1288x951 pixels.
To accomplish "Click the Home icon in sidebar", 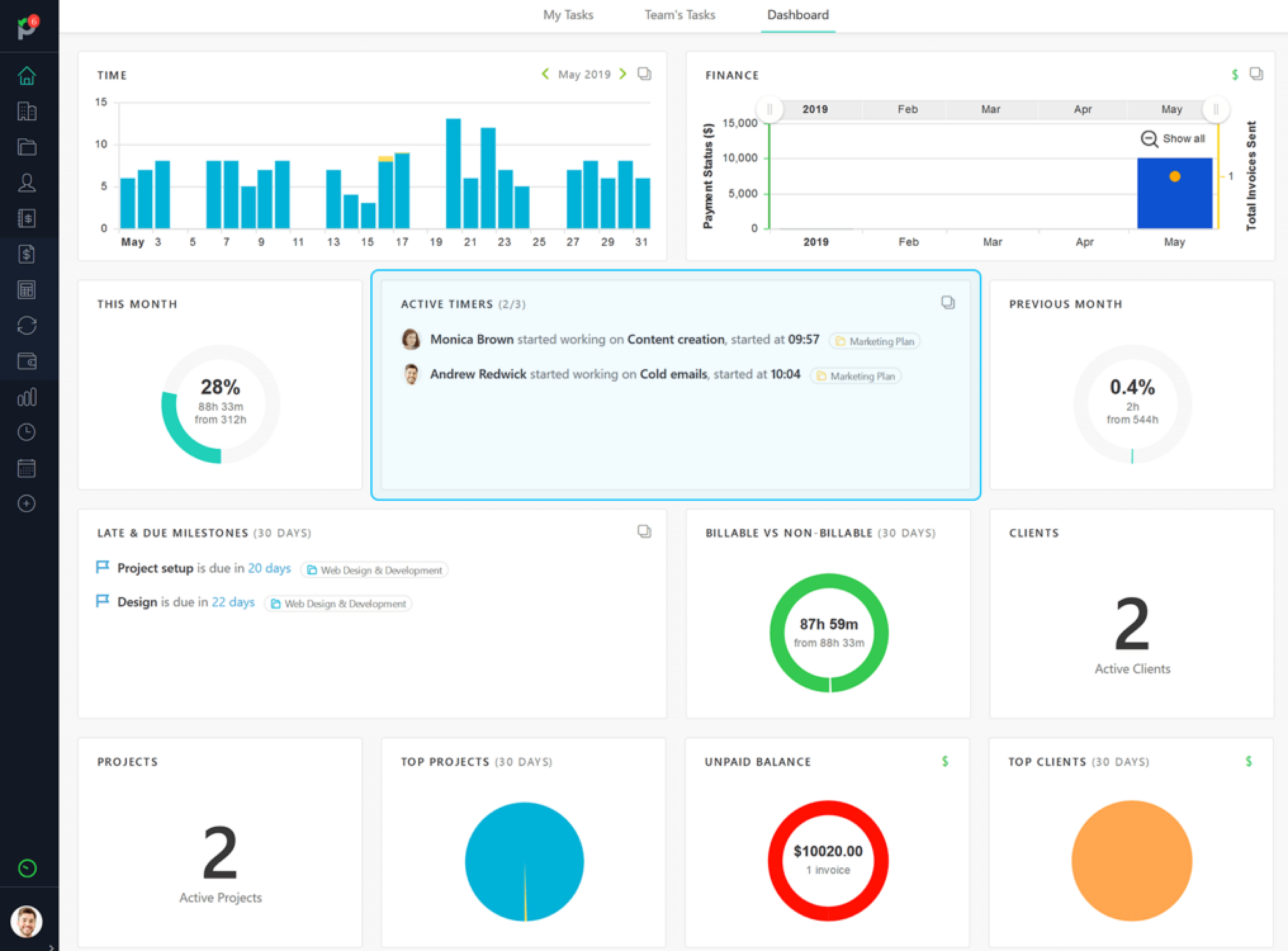I will (x=27, y=76).
